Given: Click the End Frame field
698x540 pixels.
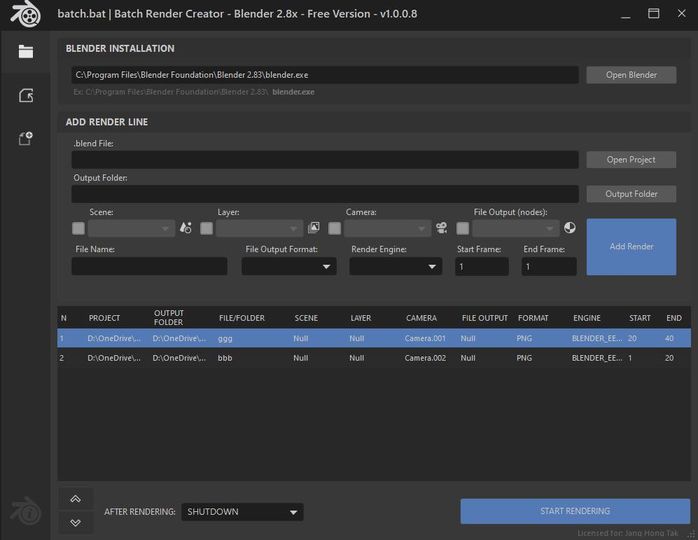Looking at the screenshot, I should point(549,266).
